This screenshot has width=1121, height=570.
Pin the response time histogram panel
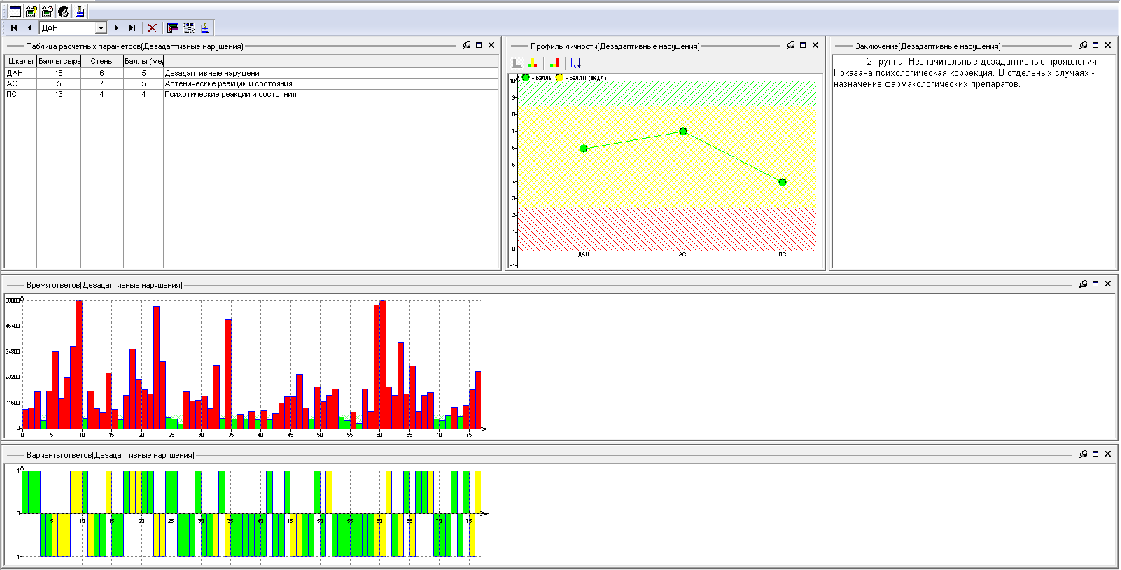1083,284
